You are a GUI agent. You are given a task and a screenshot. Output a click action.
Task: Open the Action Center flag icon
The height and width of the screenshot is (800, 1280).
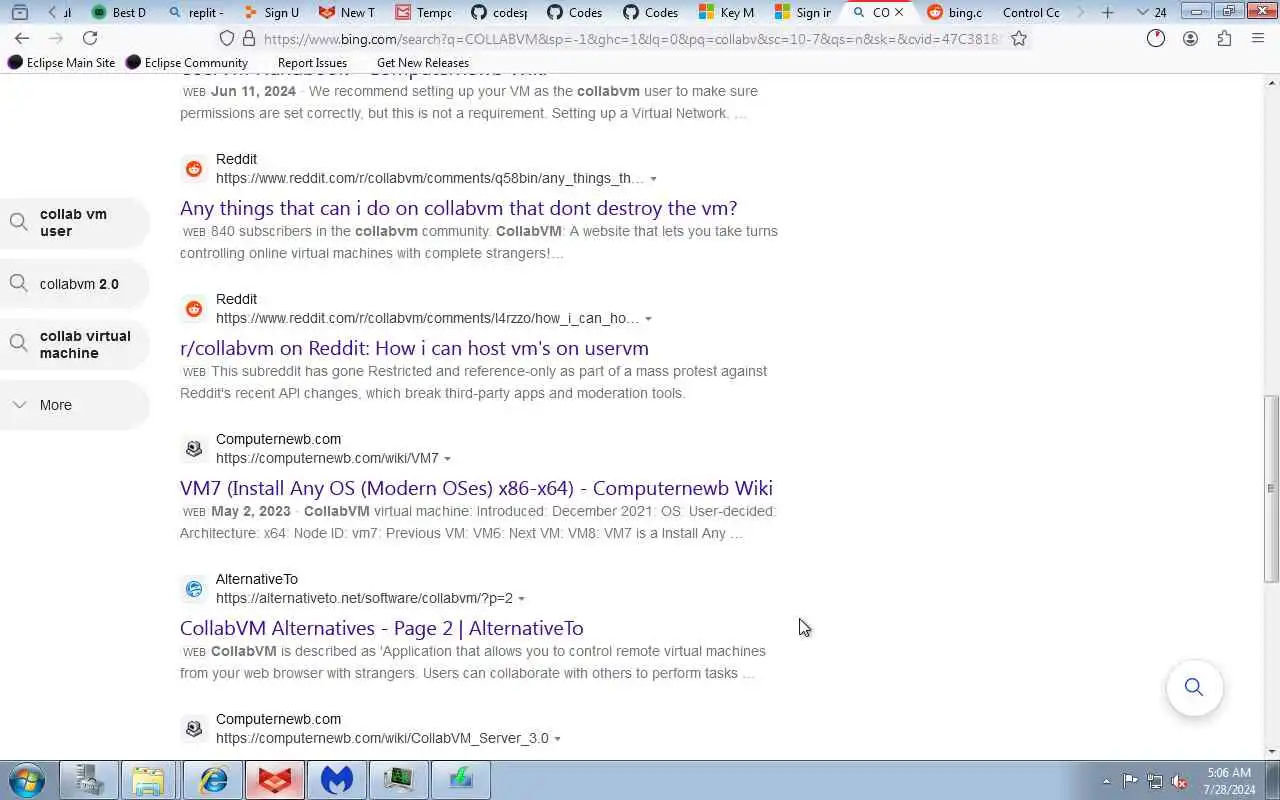point(1130,781)
